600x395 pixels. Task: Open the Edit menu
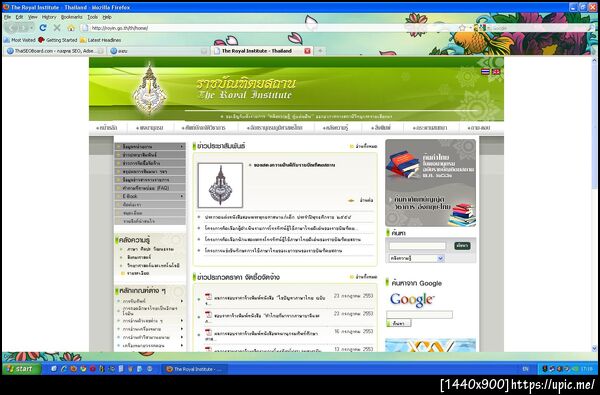coord(19,17)
